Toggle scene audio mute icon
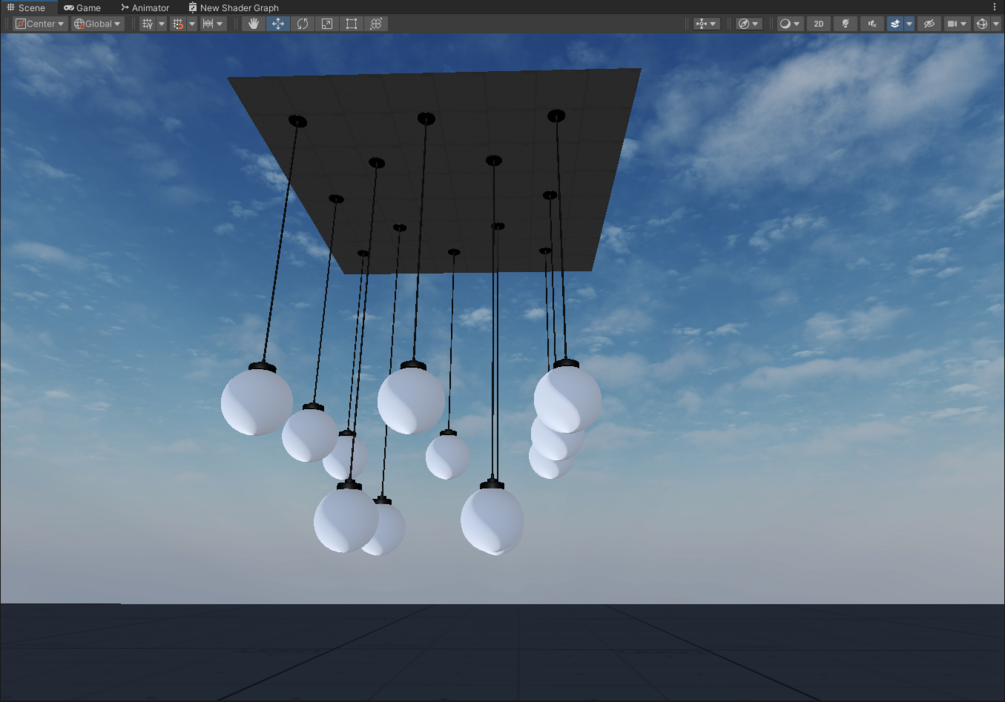This screenshot has width=1005, height=702. 872,24
